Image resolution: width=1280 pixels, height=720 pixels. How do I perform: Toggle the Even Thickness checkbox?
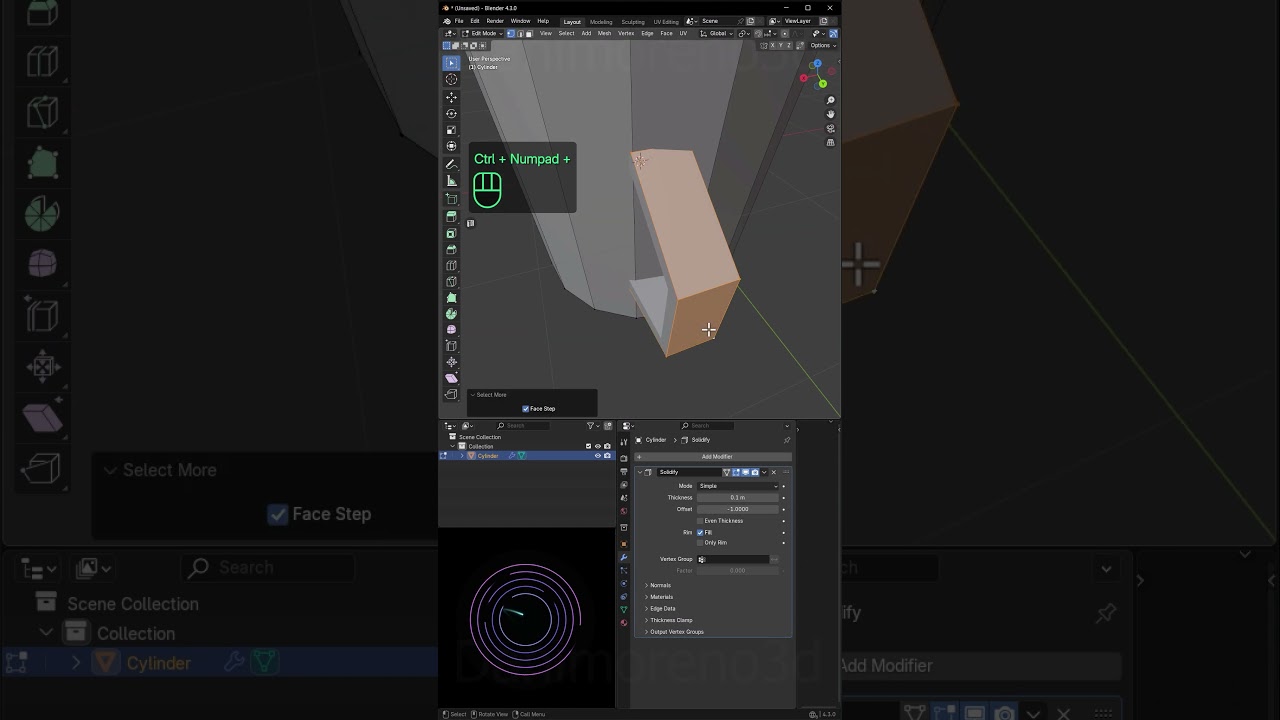pyautogui.click(x=700, y=521)
